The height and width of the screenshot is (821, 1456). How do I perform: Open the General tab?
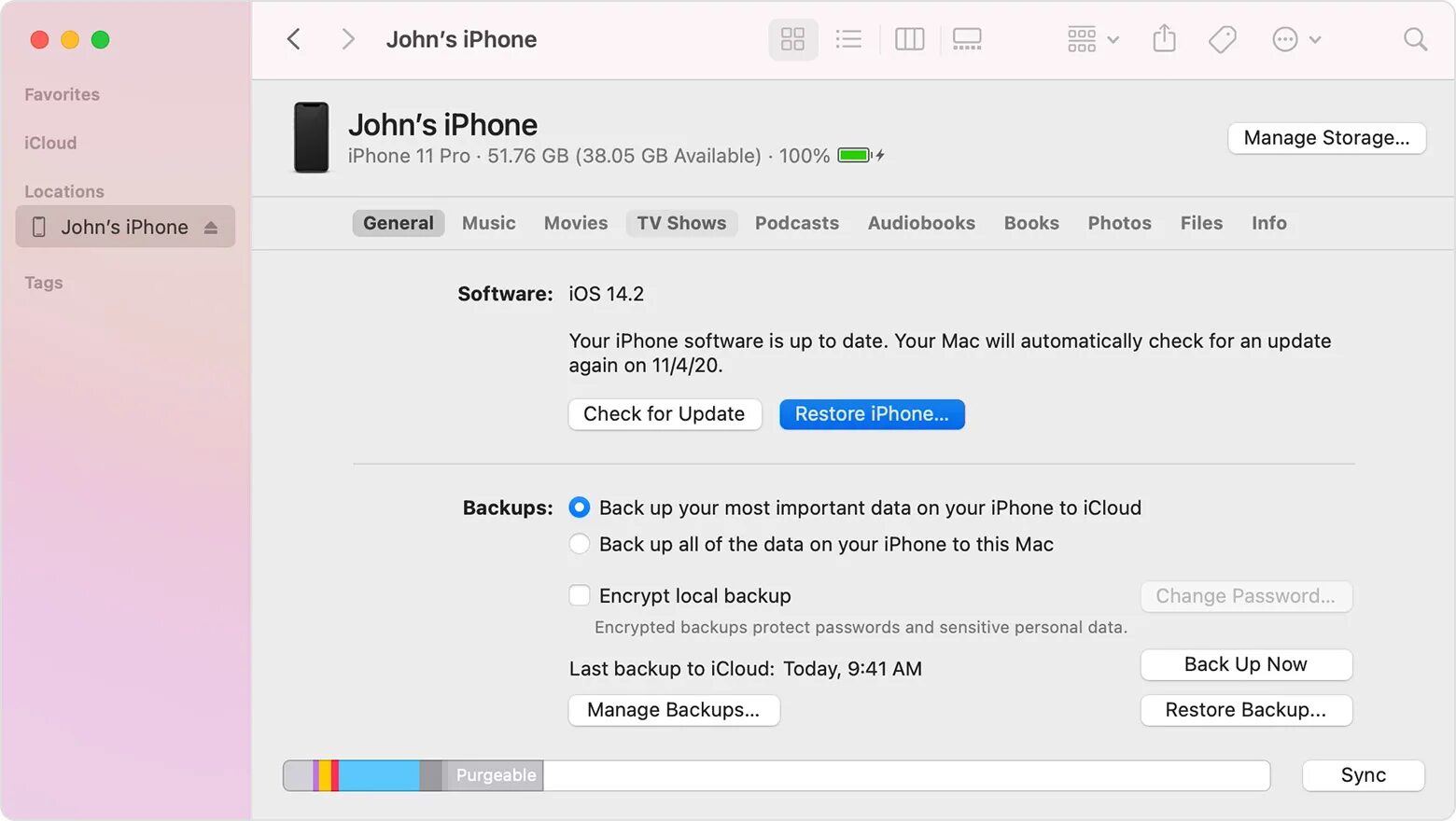399,223
